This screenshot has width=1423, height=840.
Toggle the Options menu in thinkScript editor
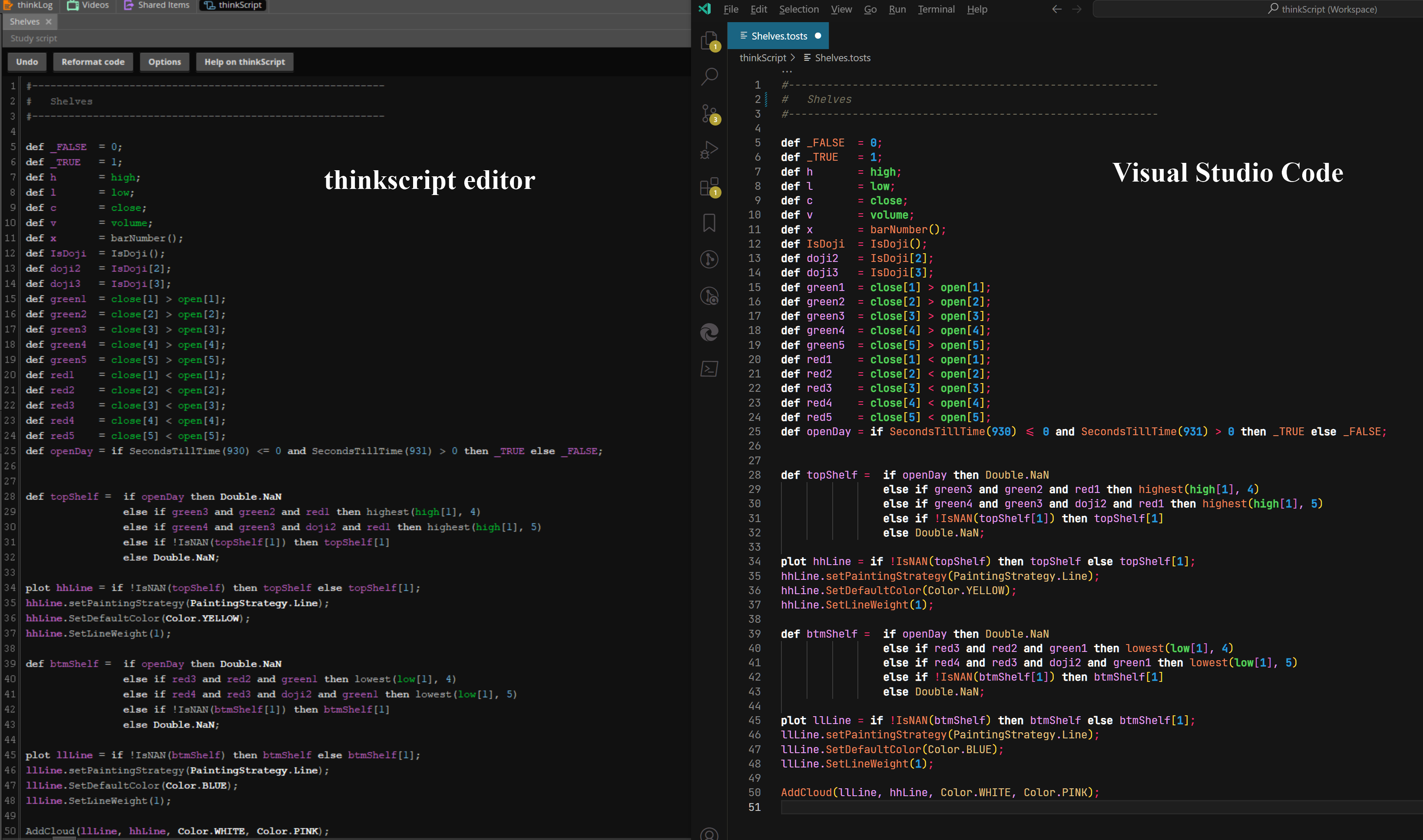165,62
